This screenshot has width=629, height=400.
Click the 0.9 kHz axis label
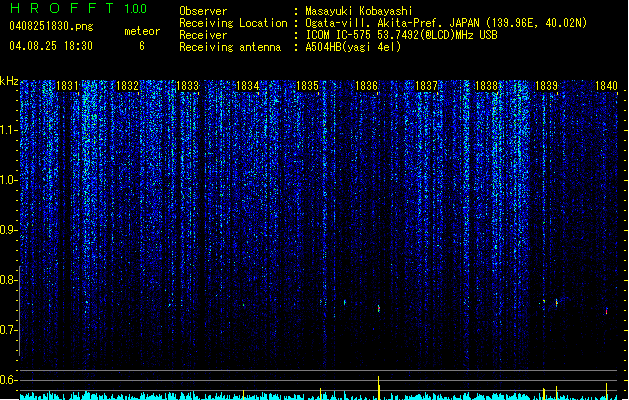(x=8, y=230)
